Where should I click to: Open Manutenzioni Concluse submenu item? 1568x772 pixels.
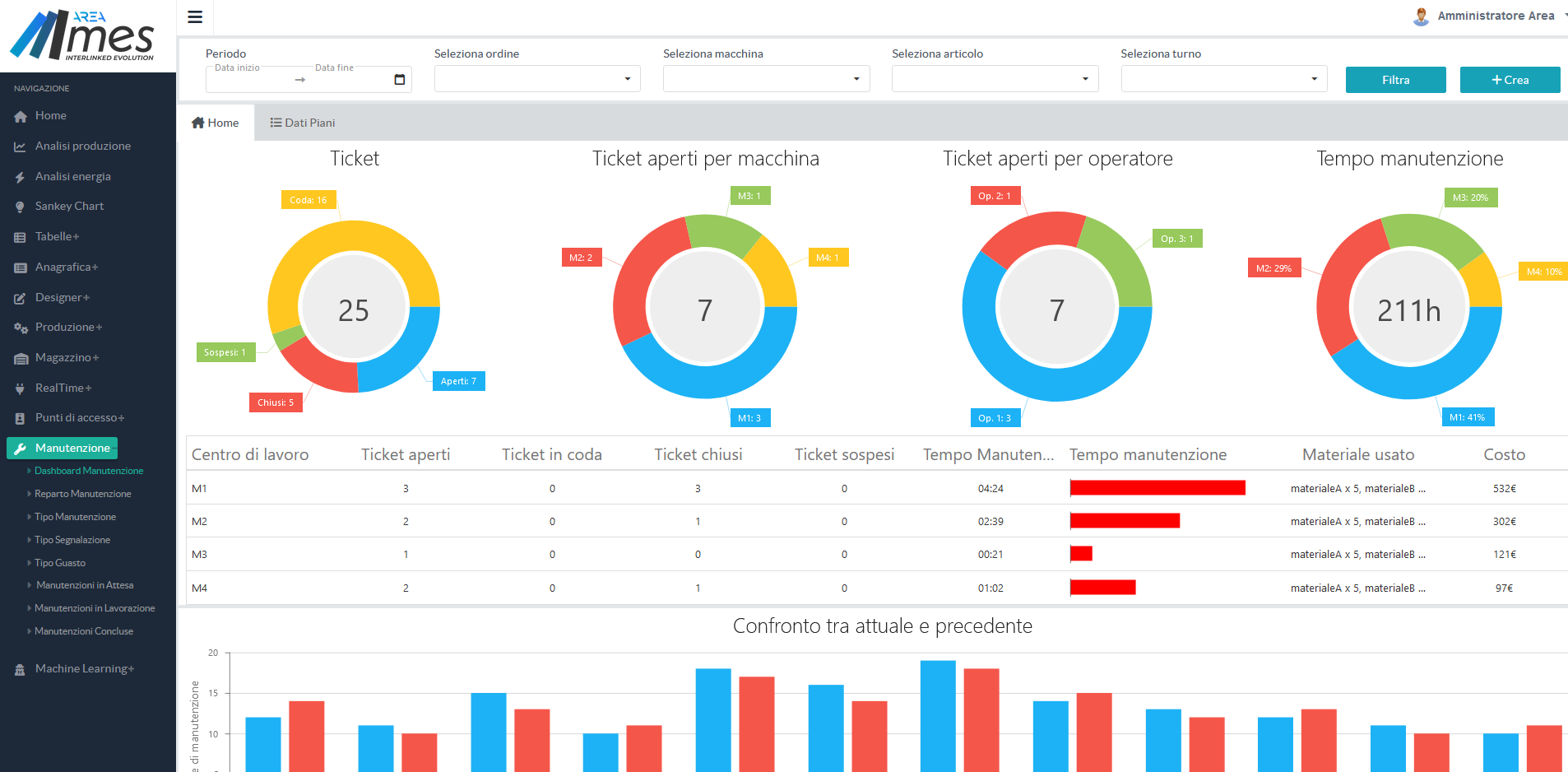[x=84, y=631]
